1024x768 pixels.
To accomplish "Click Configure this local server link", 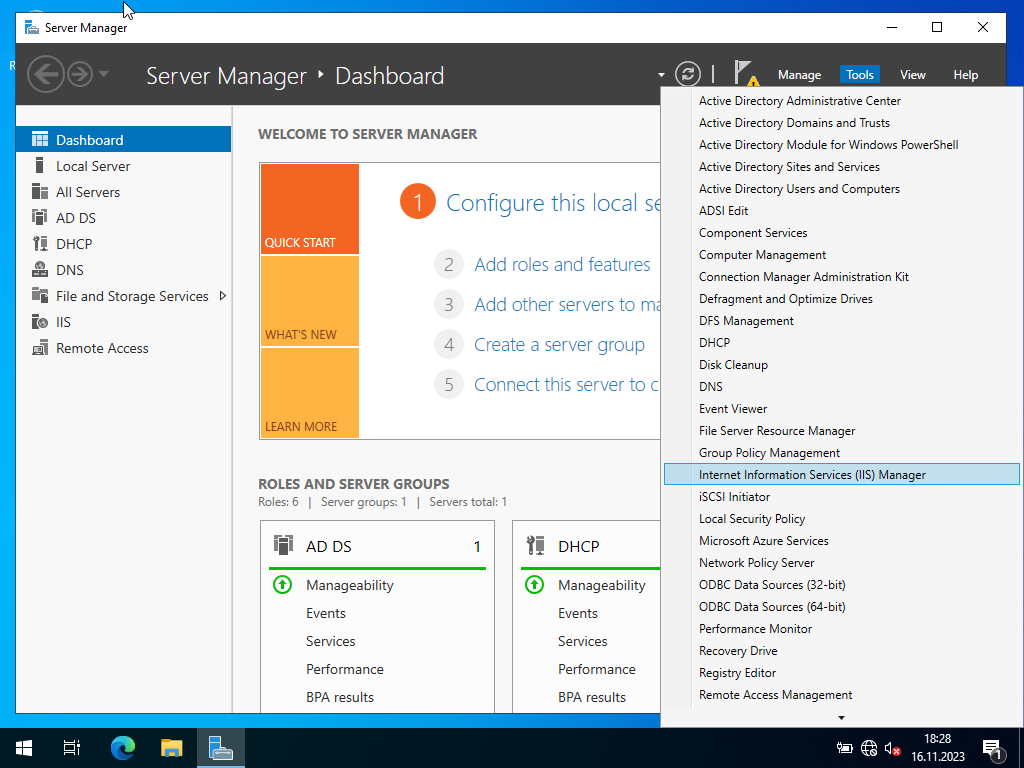I will click(x=552, y=202).
